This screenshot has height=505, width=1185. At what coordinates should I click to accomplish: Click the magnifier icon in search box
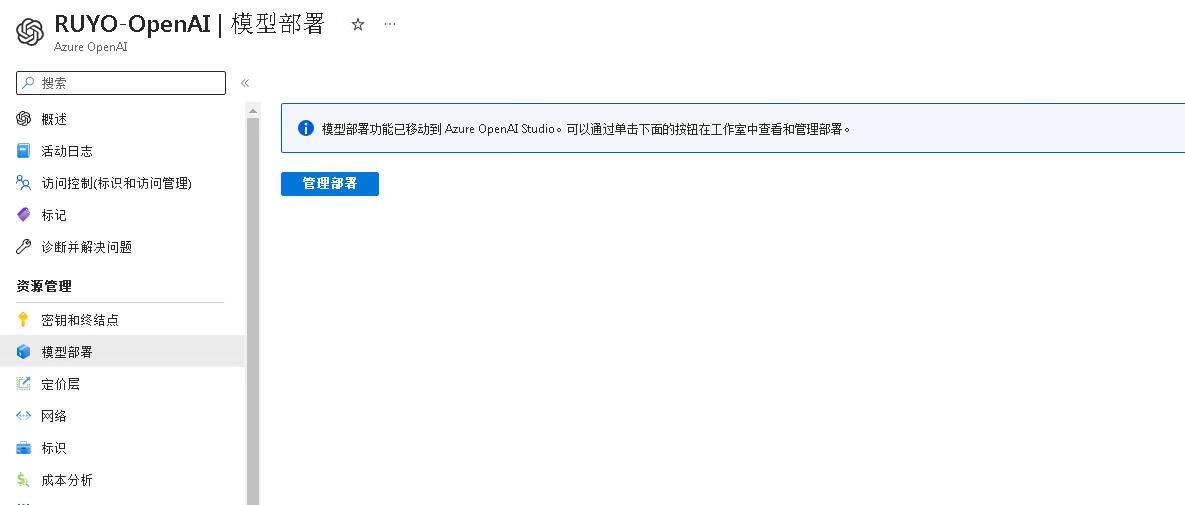29,83
